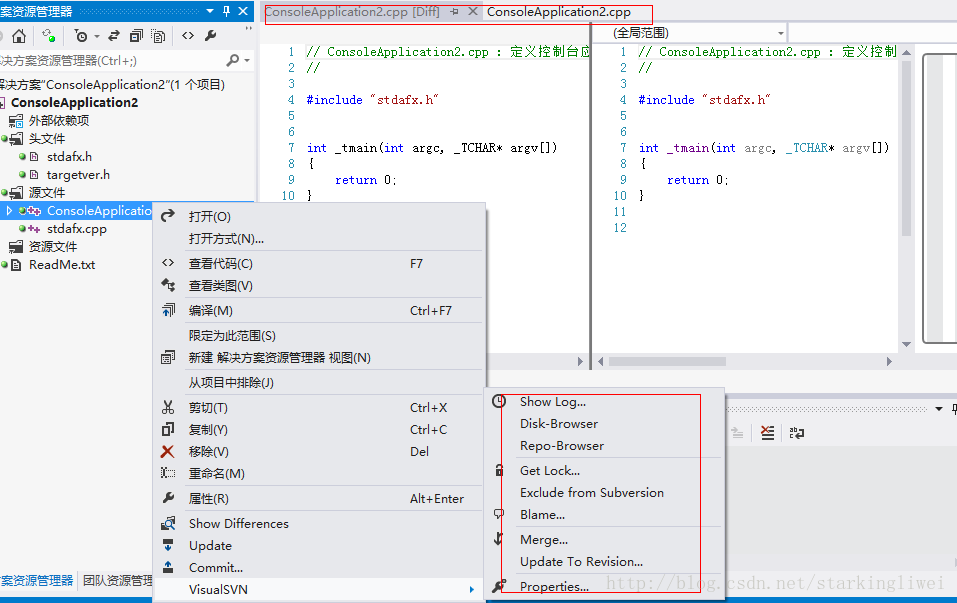
Task: Expand the ConsoleApplication2.cpp tree arrow
Action: click(9, 211)
